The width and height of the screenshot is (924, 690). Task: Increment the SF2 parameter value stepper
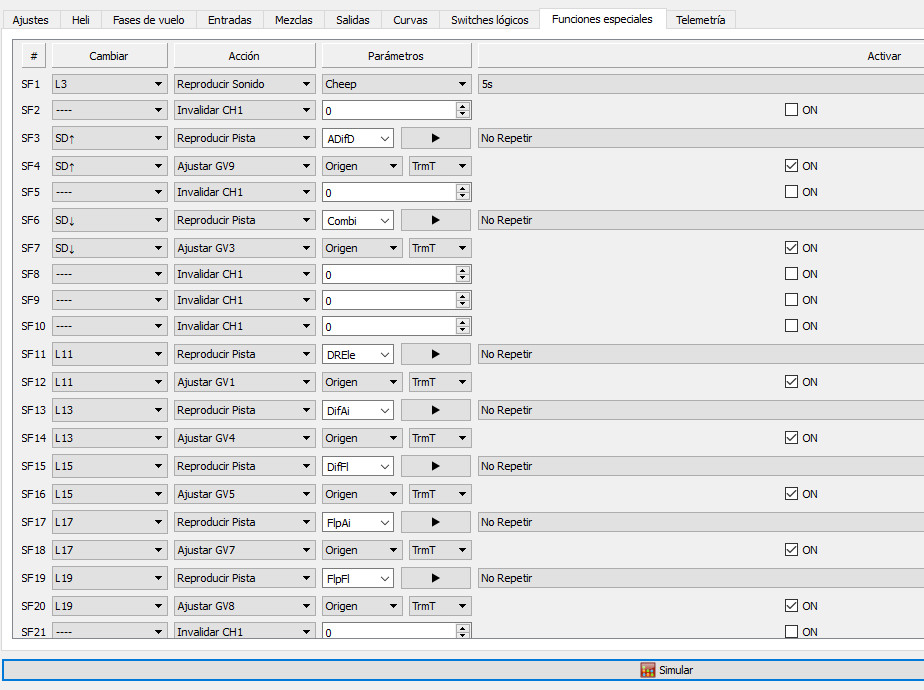pyautogui.click(x=462, y=106)
